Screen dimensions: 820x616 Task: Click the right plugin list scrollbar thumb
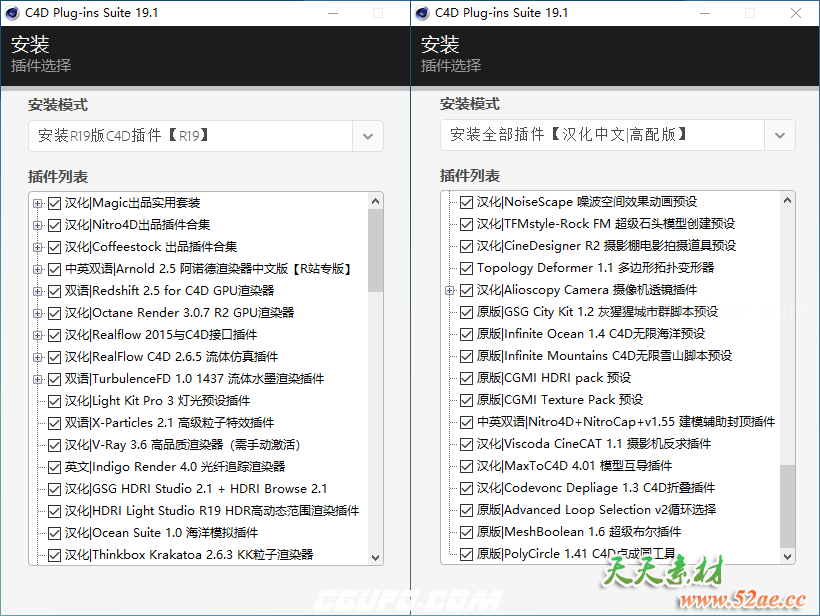tap(788, 506)
